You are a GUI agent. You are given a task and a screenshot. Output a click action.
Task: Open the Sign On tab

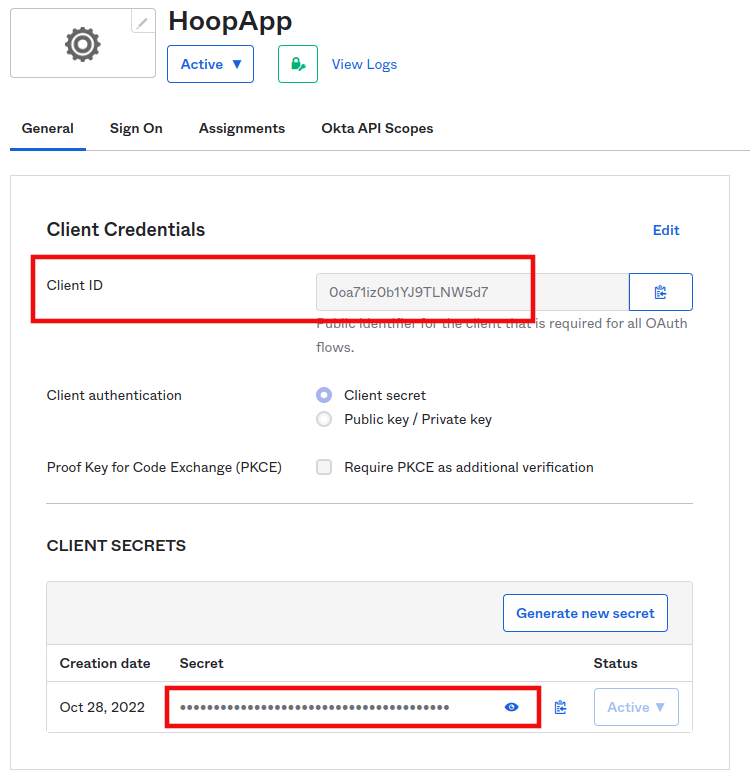(136, 128)
